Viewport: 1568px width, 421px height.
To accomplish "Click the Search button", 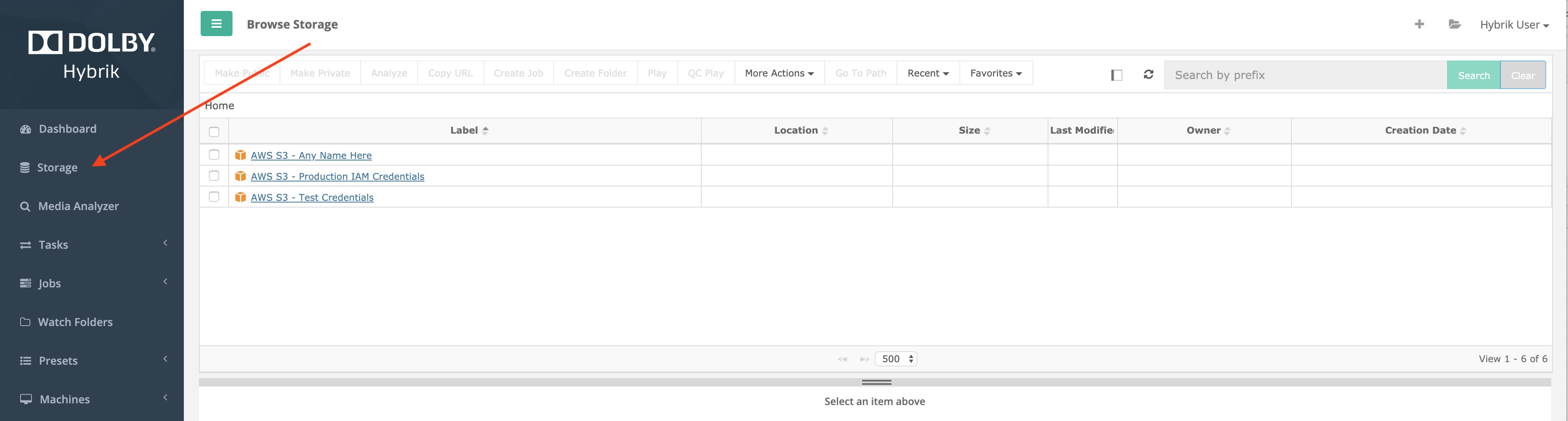I will (1474, 75).
